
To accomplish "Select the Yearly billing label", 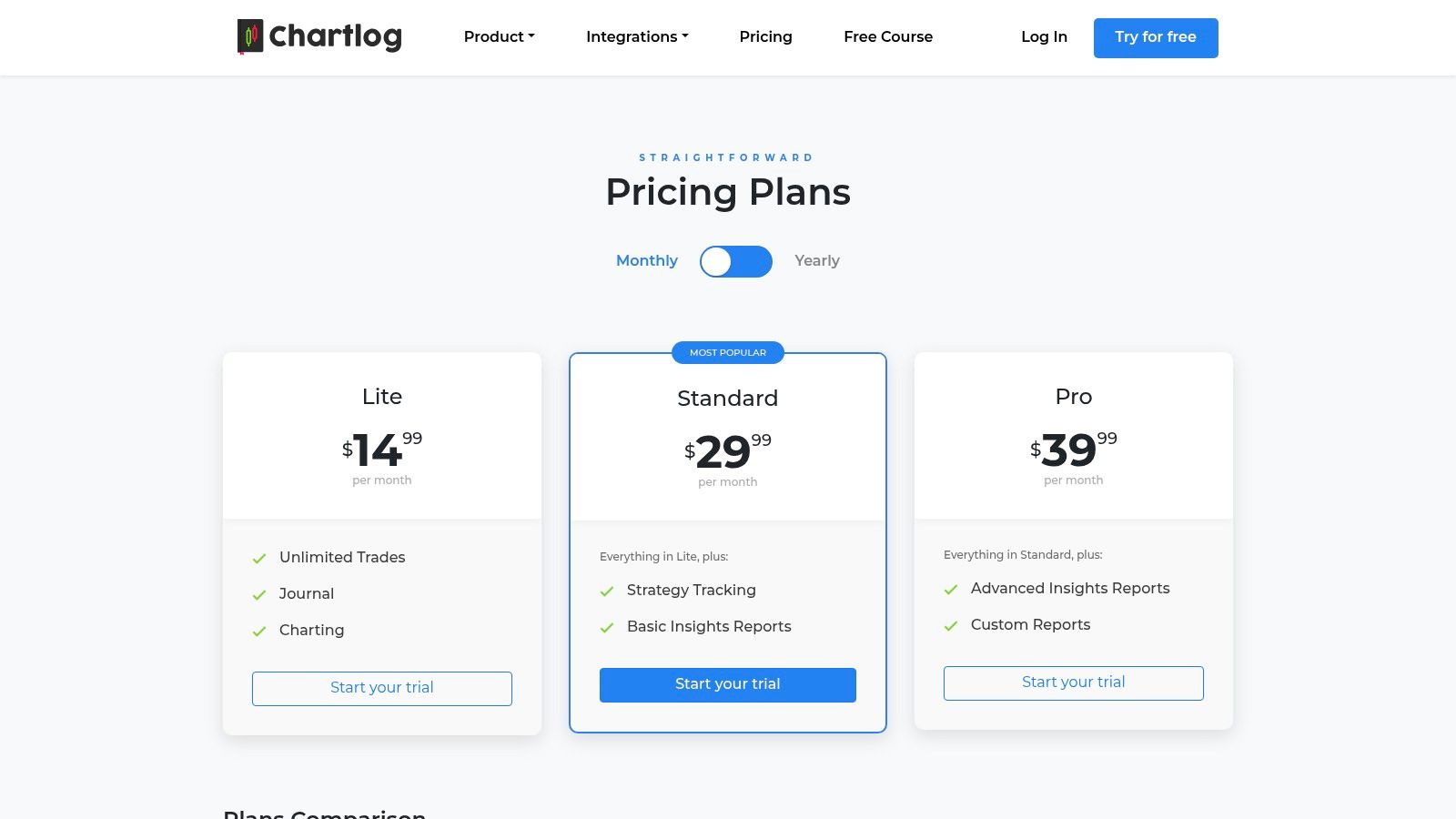I will pyautogui.click(x=816, y=261).
